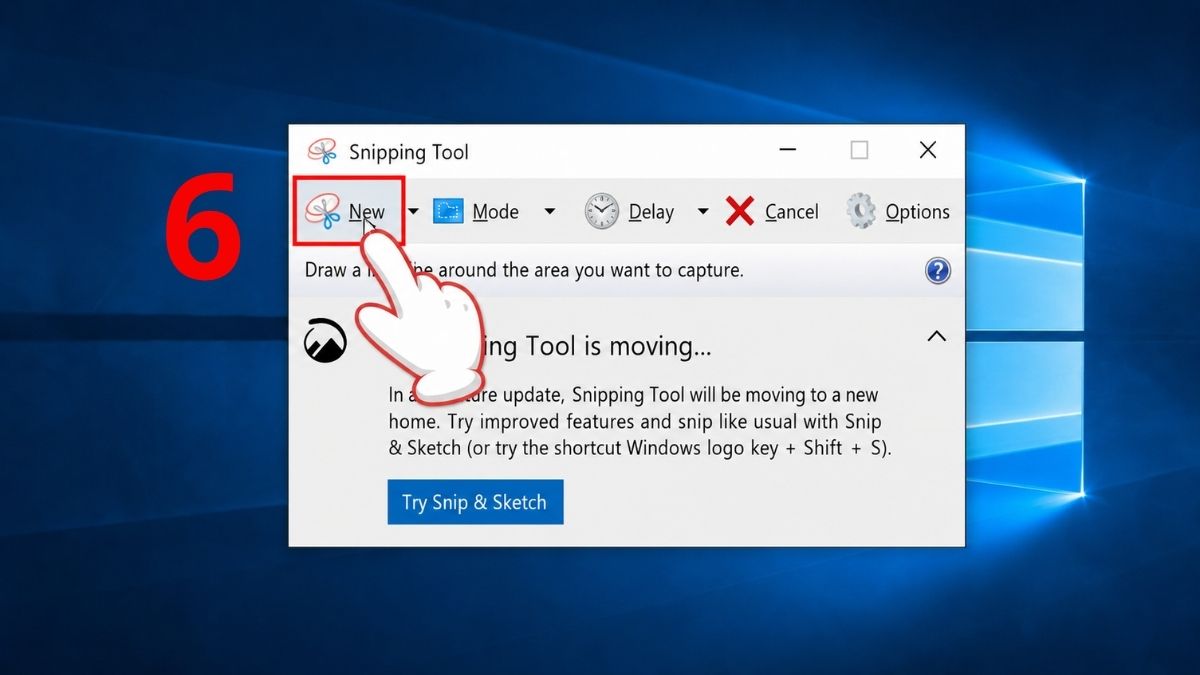The image size is (1200, 675).
Task: Click the Options toolbar label
Action: point(918,212)
